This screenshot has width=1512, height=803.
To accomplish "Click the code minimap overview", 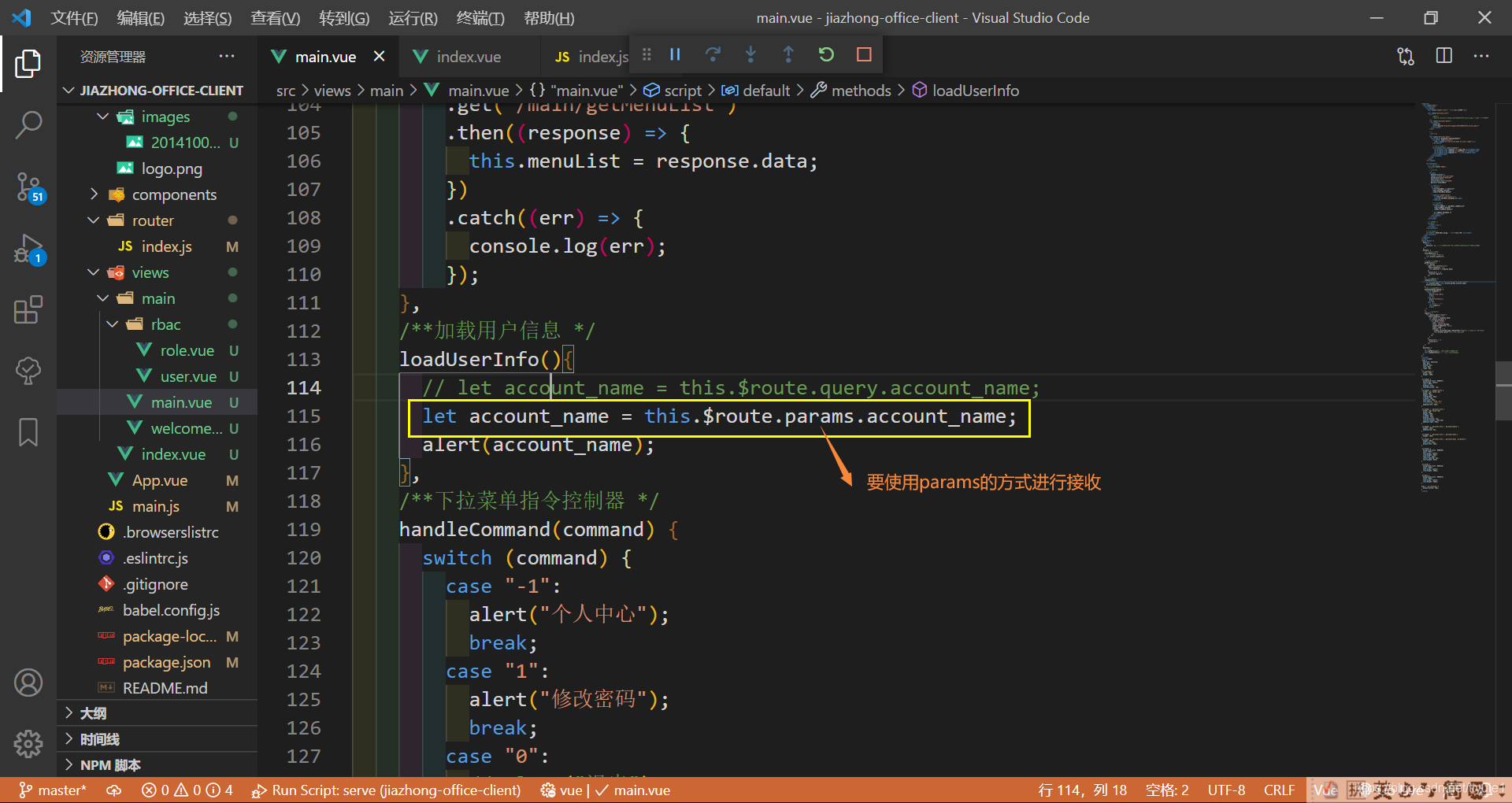I will point(1457,299).
